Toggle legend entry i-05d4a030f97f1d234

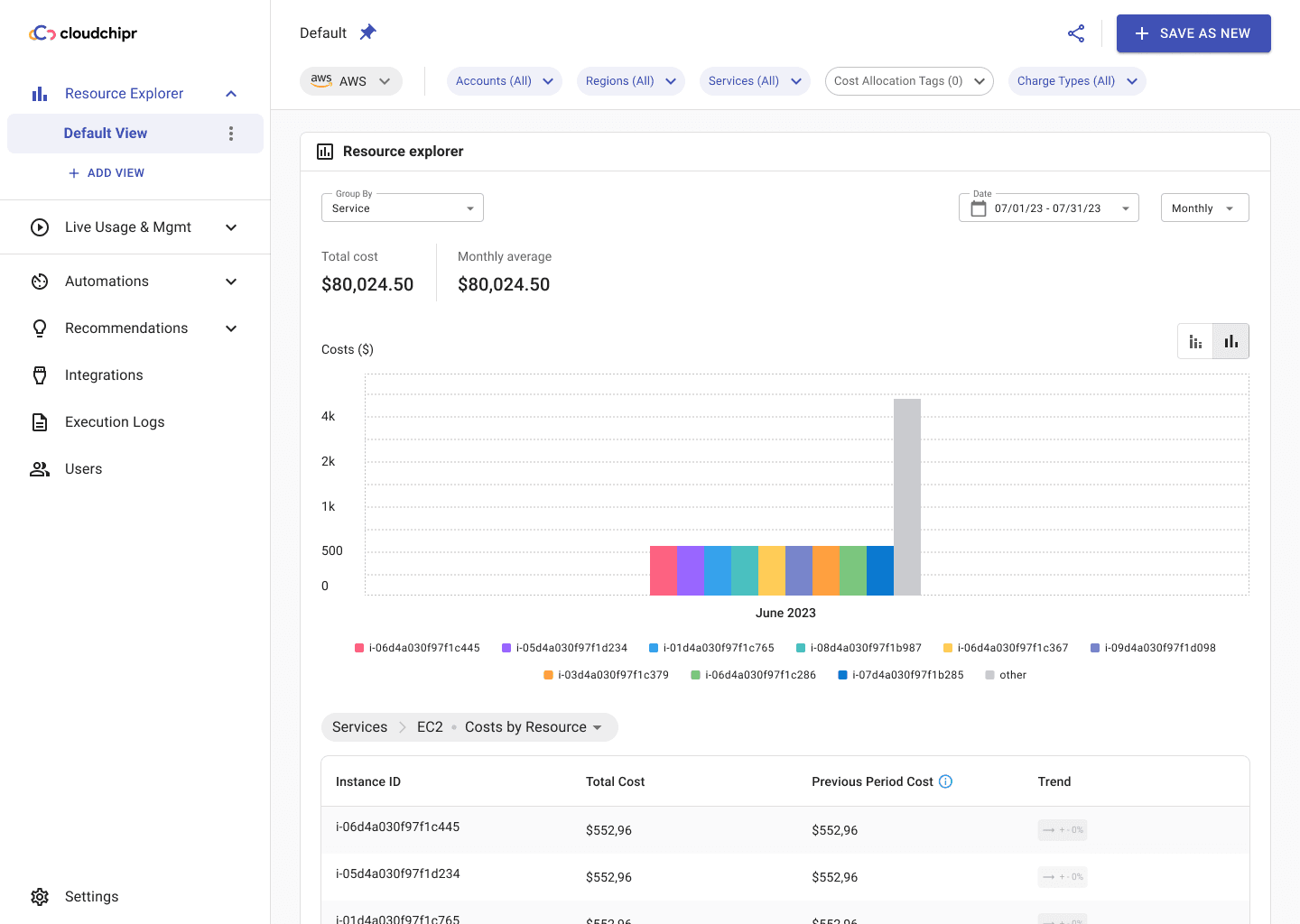pos(564,648)
